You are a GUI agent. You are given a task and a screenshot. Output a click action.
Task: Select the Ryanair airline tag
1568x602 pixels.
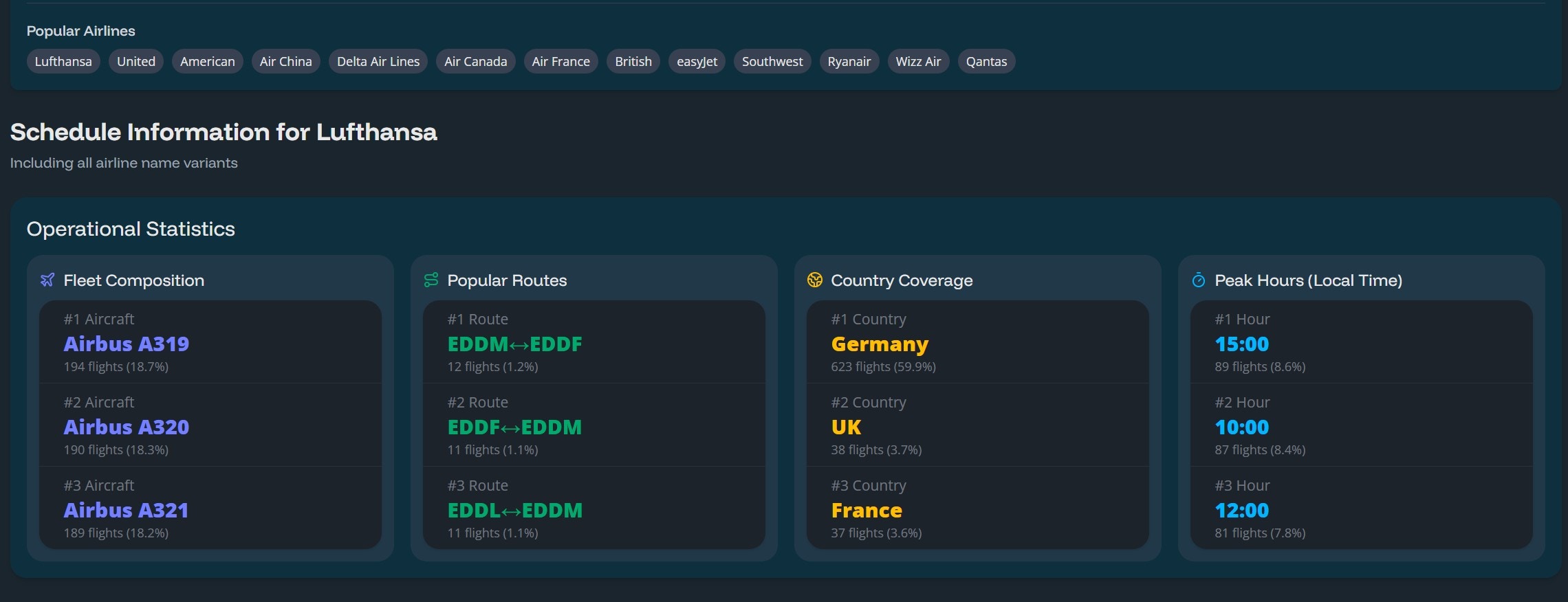849,62
